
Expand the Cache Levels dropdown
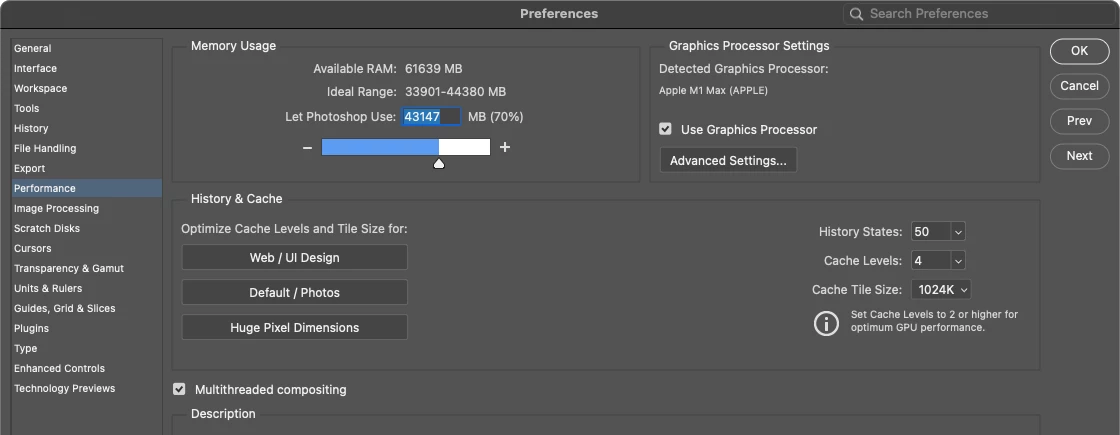pyautogui.click(x=937, y=261)
